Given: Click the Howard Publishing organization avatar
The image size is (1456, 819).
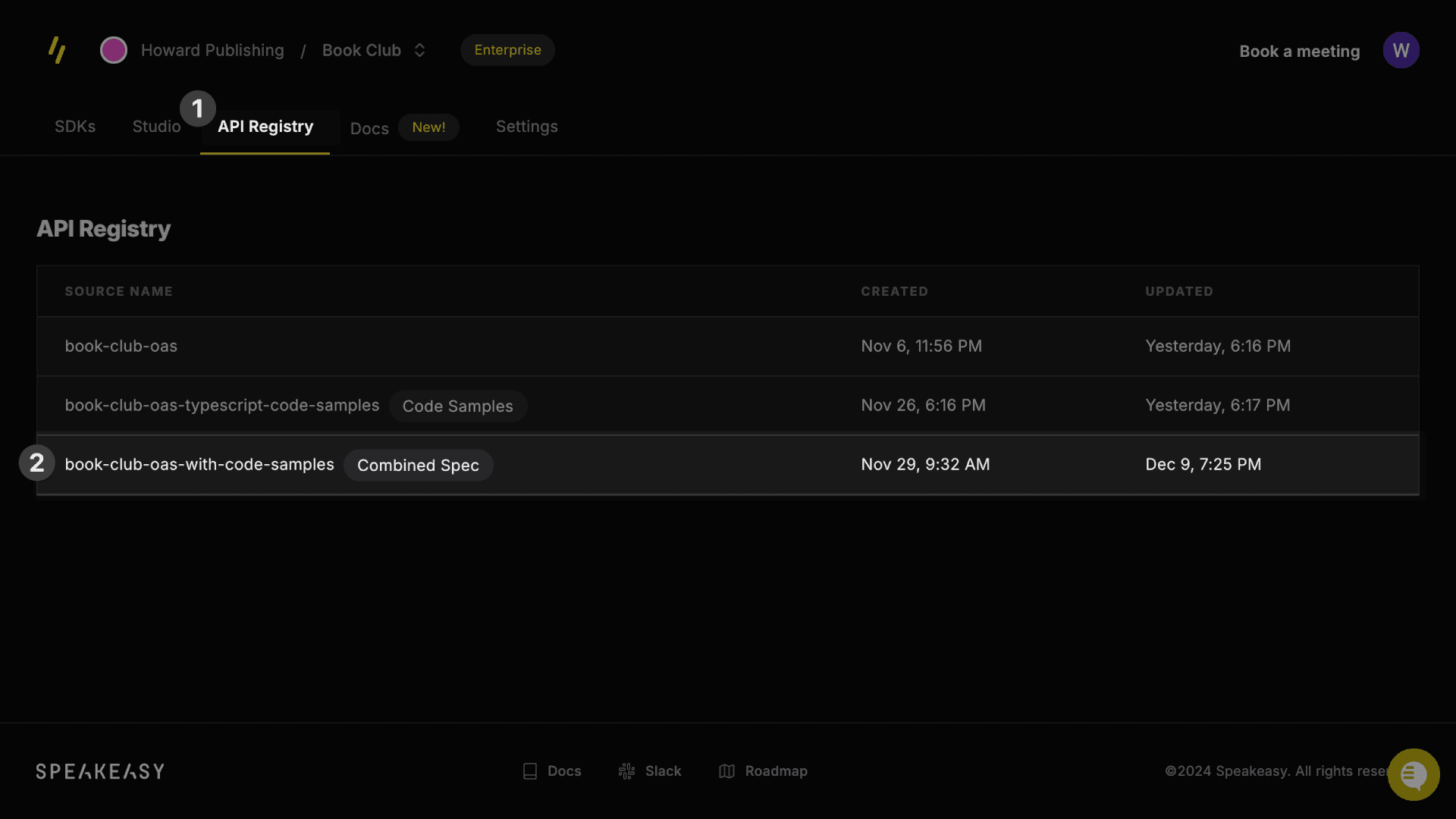Looking at the screenshot, I should click(114, 50).
